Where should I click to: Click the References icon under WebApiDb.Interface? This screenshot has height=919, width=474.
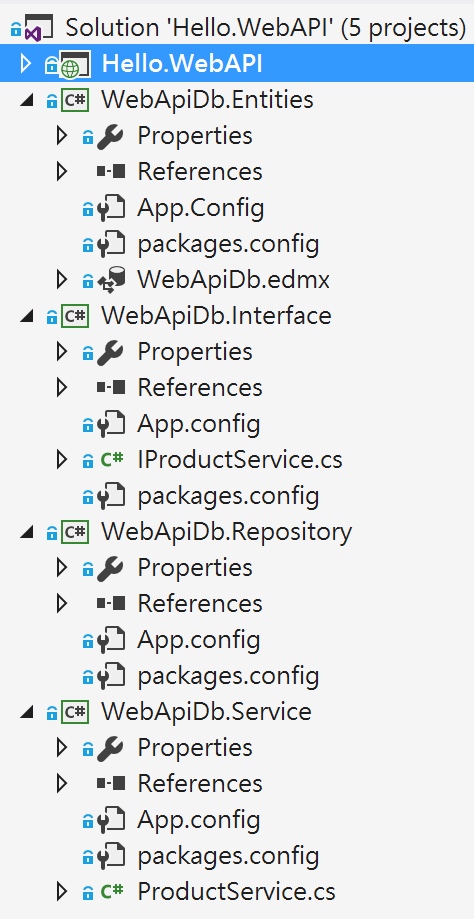tap(110, 387)
